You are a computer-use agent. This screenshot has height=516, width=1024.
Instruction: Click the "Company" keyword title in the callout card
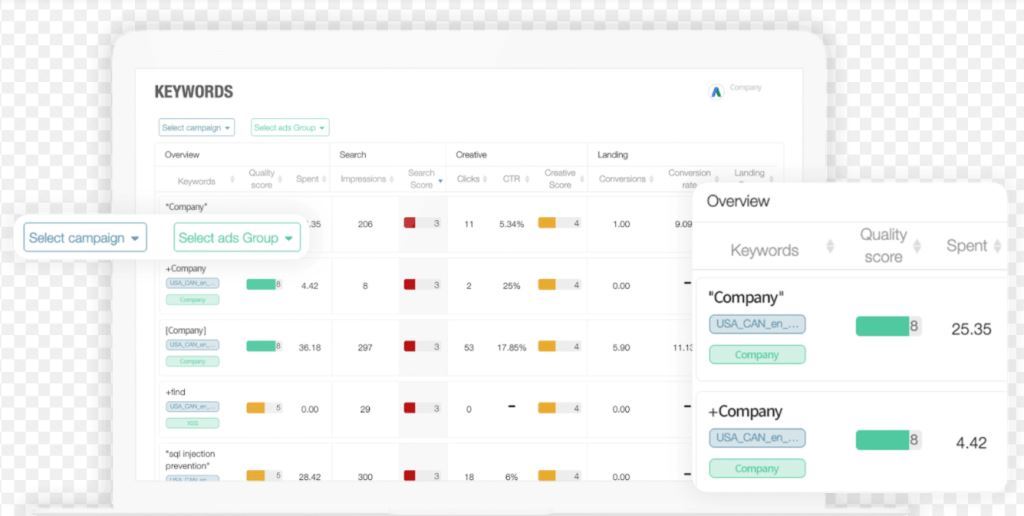point(746,297)
